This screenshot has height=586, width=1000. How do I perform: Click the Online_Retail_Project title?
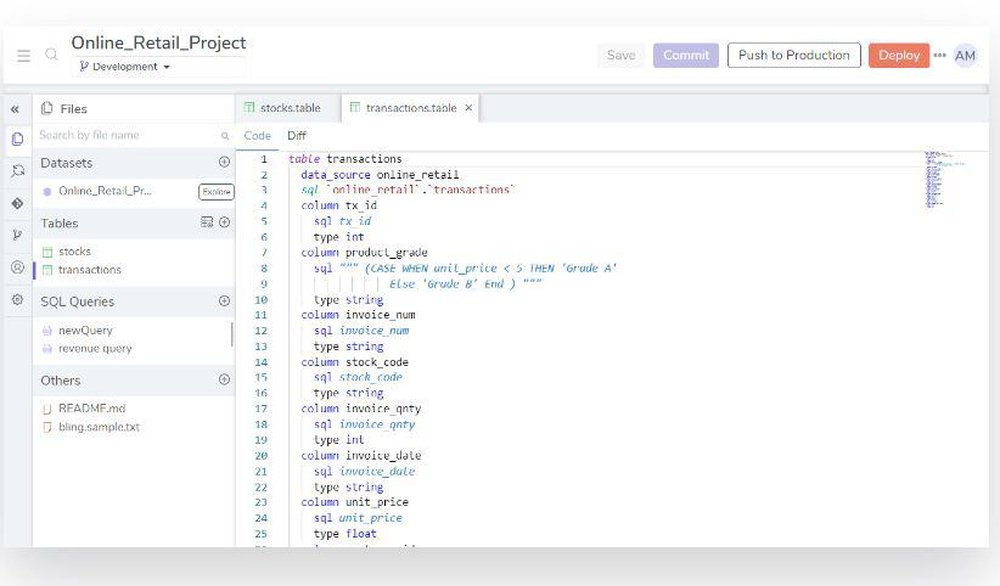158,43
